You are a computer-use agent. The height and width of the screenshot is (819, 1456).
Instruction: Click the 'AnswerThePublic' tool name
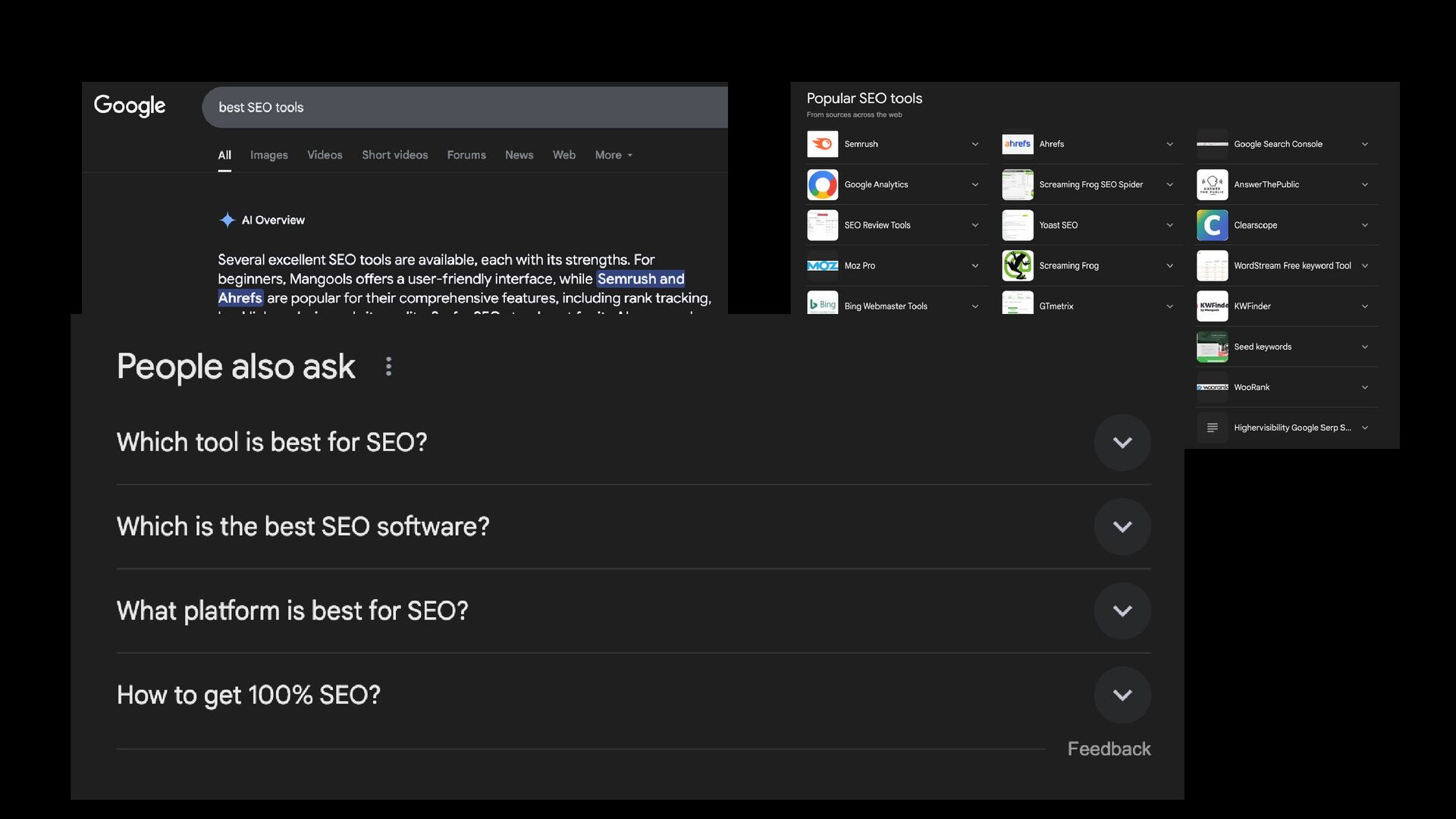tap(1266, 184)
